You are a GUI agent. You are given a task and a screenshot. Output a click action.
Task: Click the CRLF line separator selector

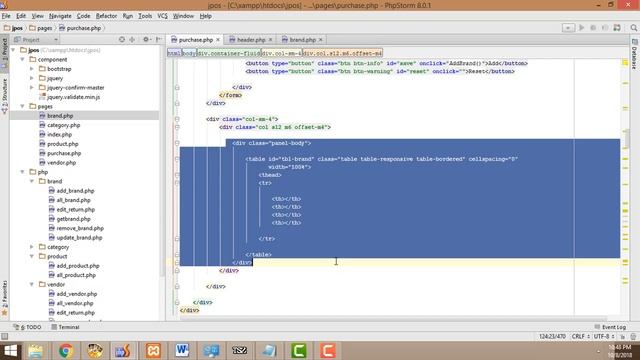click(x=580, y=336)
